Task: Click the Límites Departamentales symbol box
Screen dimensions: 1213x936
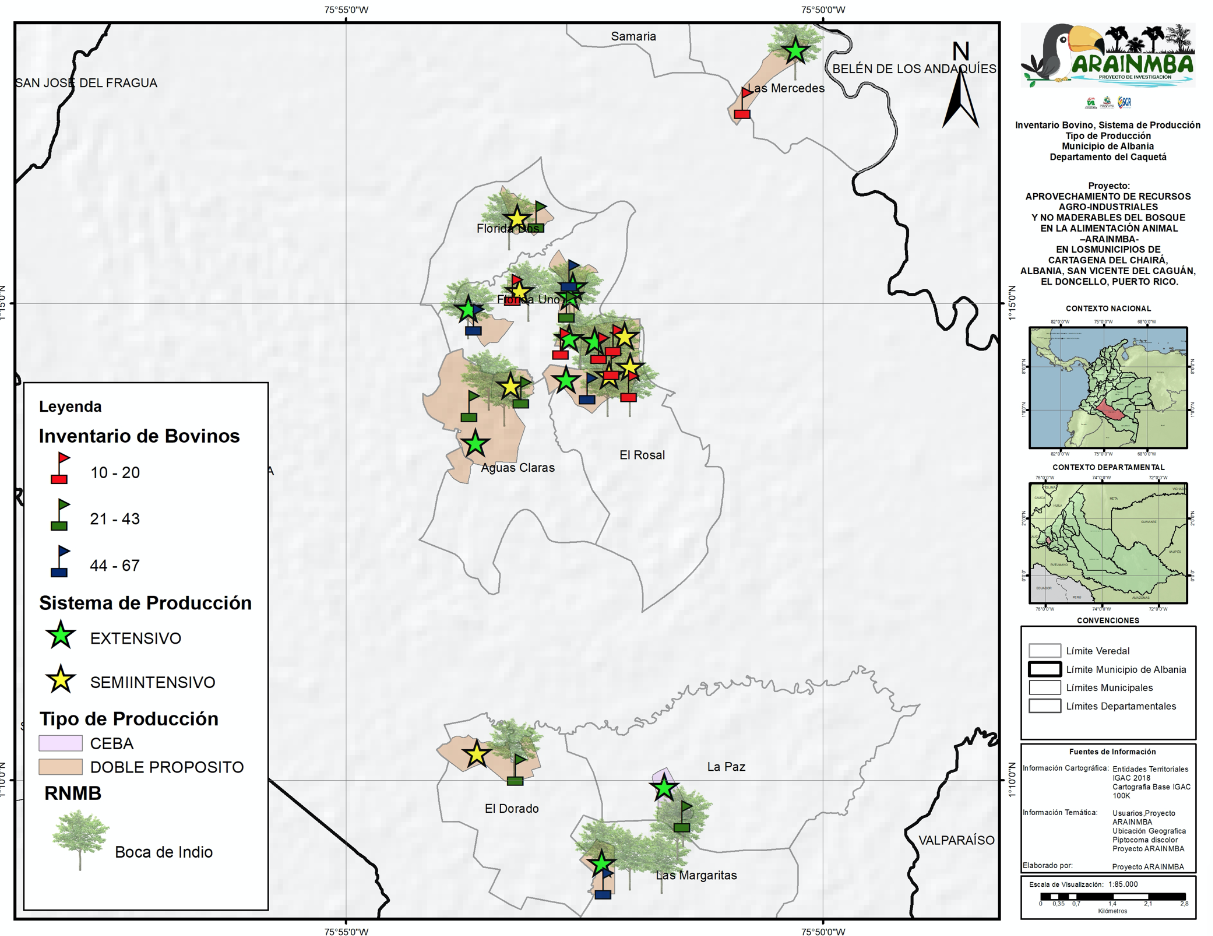Action: (1044, 706)
